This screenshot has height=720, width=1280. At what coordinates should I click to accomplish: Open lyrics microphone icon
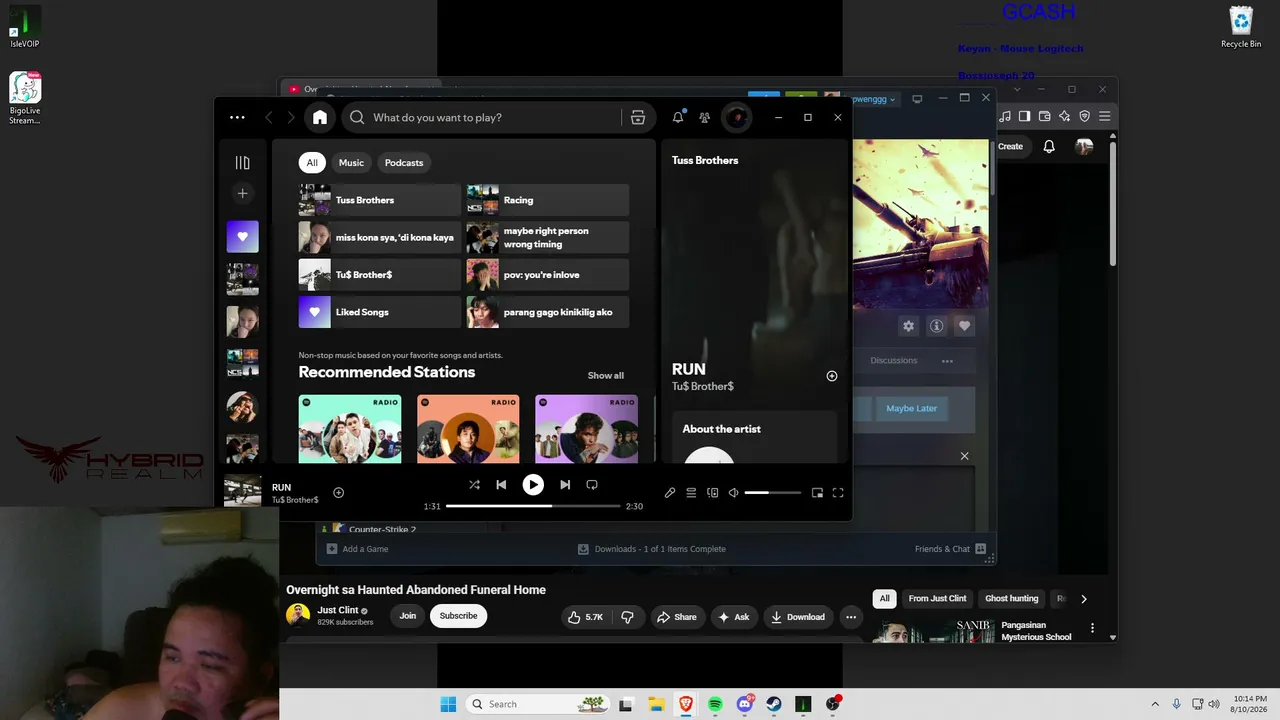point(670,493)
